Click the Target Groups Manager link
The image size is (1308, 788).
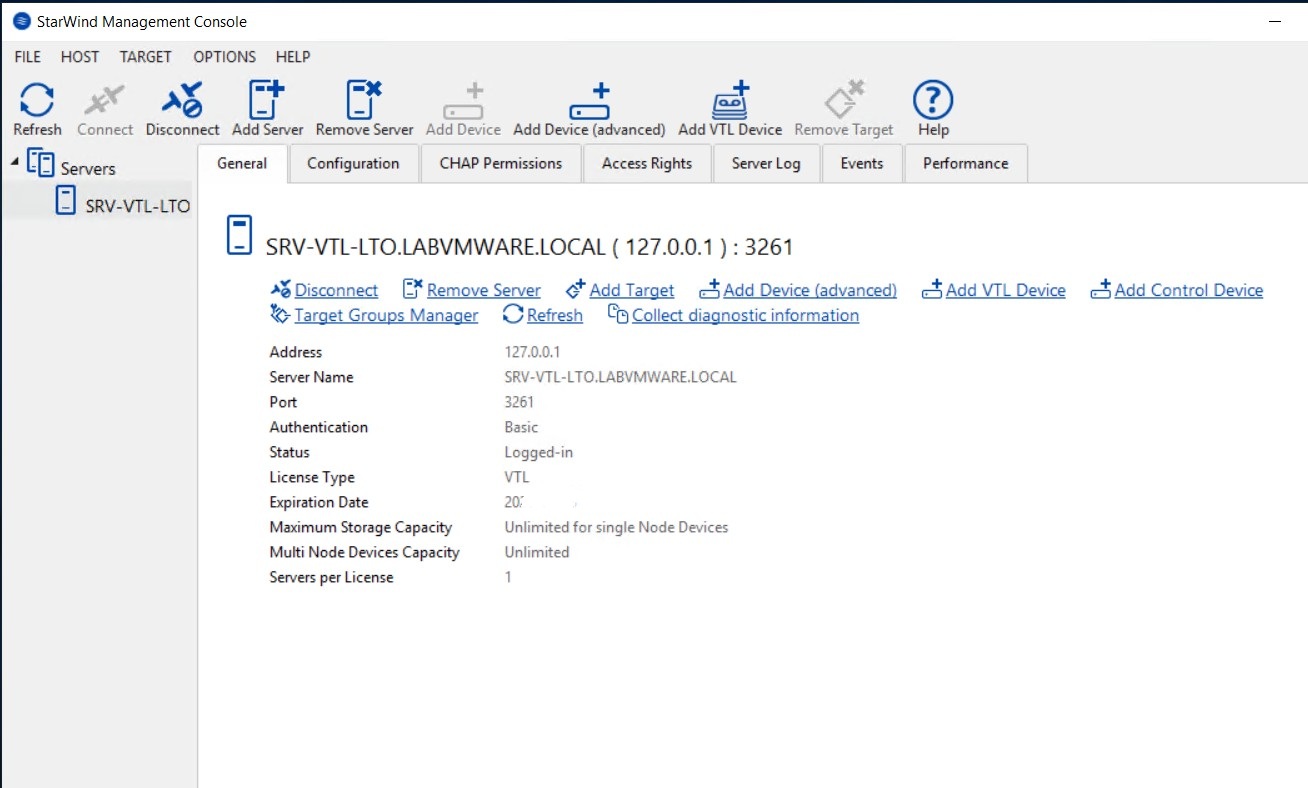click(x=386, y=316)
